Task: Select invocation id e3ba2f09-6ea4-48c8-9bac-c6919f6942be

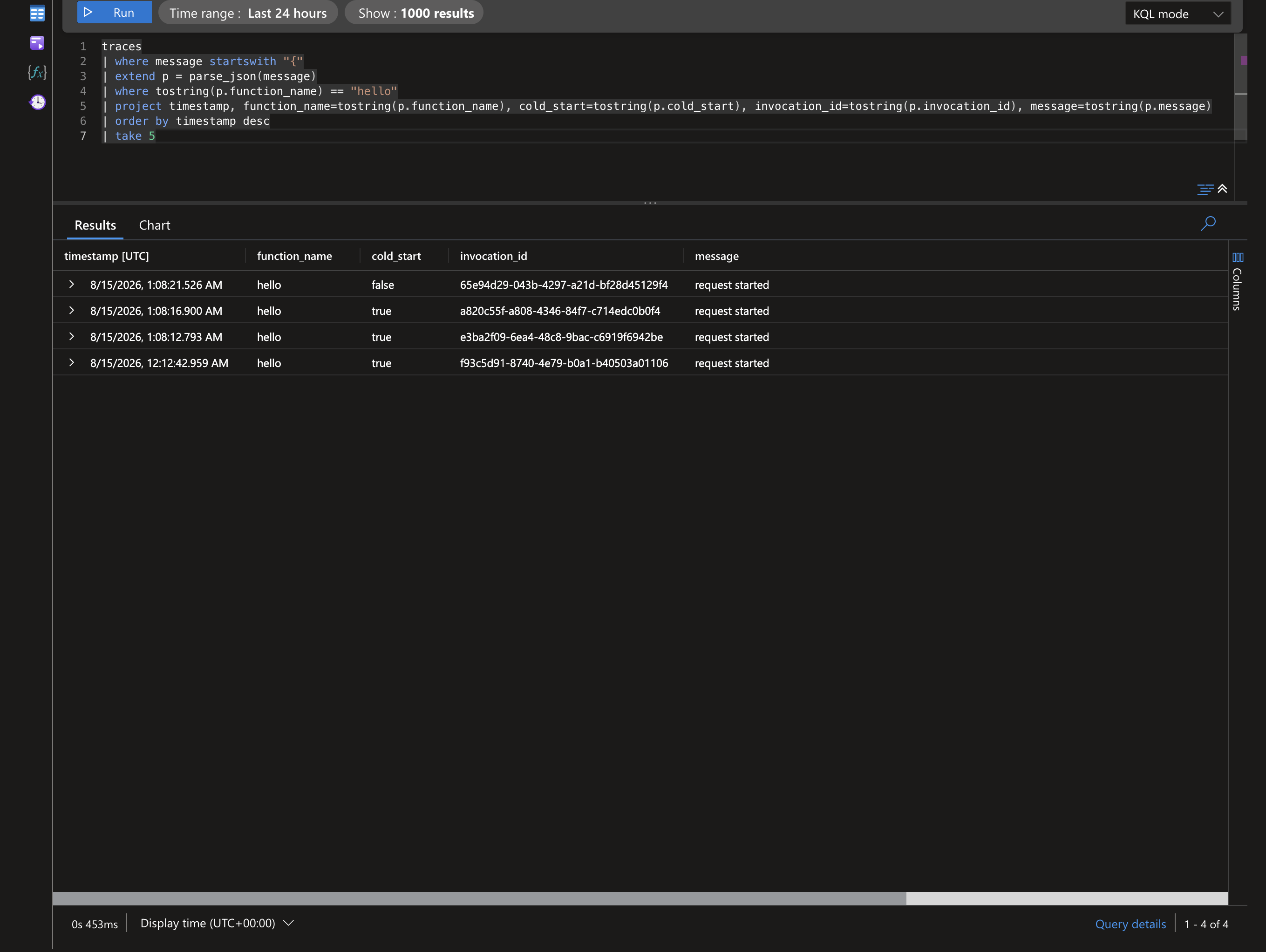Action: point(561,337)
